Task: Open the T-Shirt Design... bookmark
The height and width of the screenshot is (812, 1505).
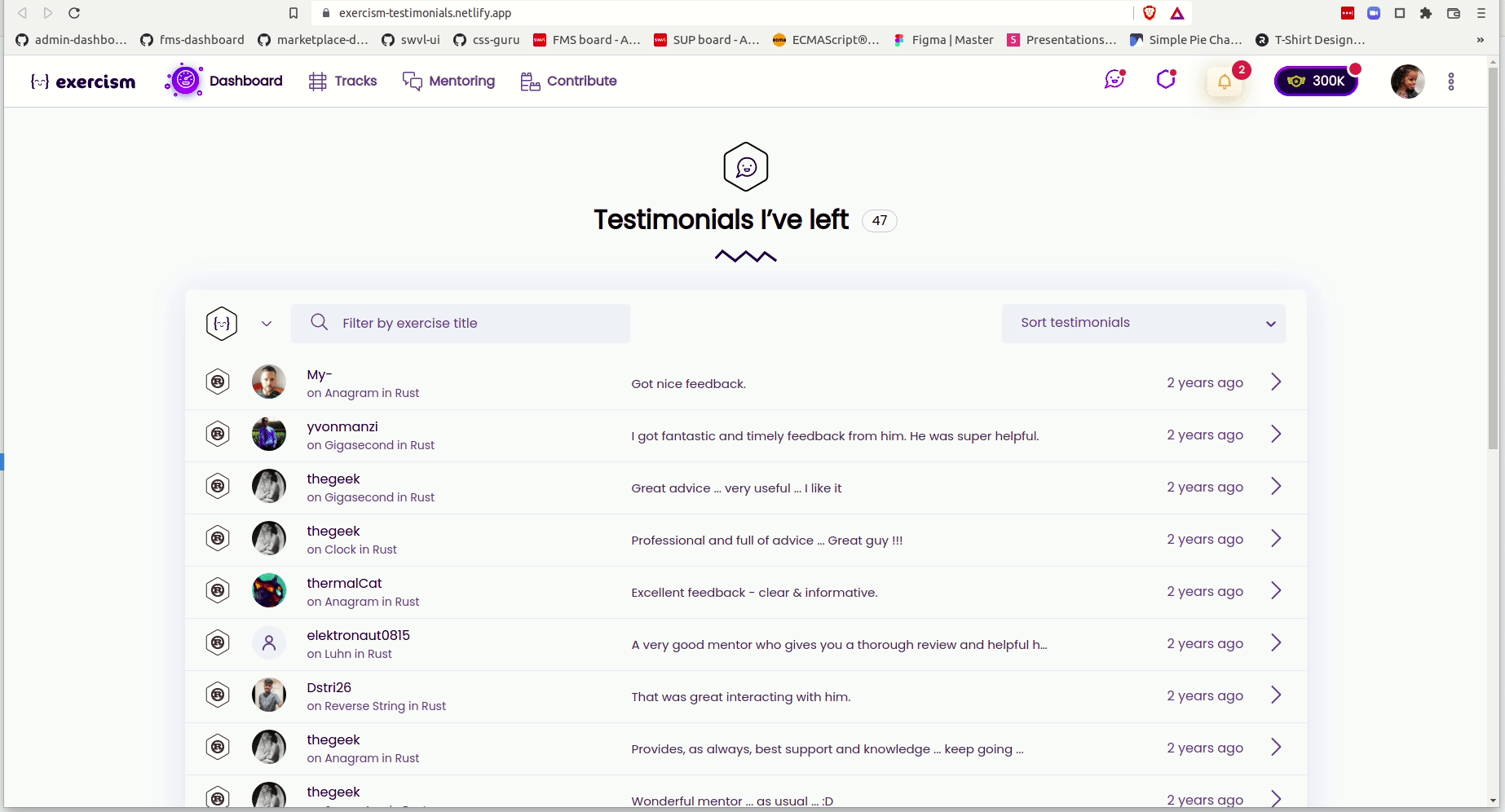Action: pyautogui.click(x=1310, y=40)
